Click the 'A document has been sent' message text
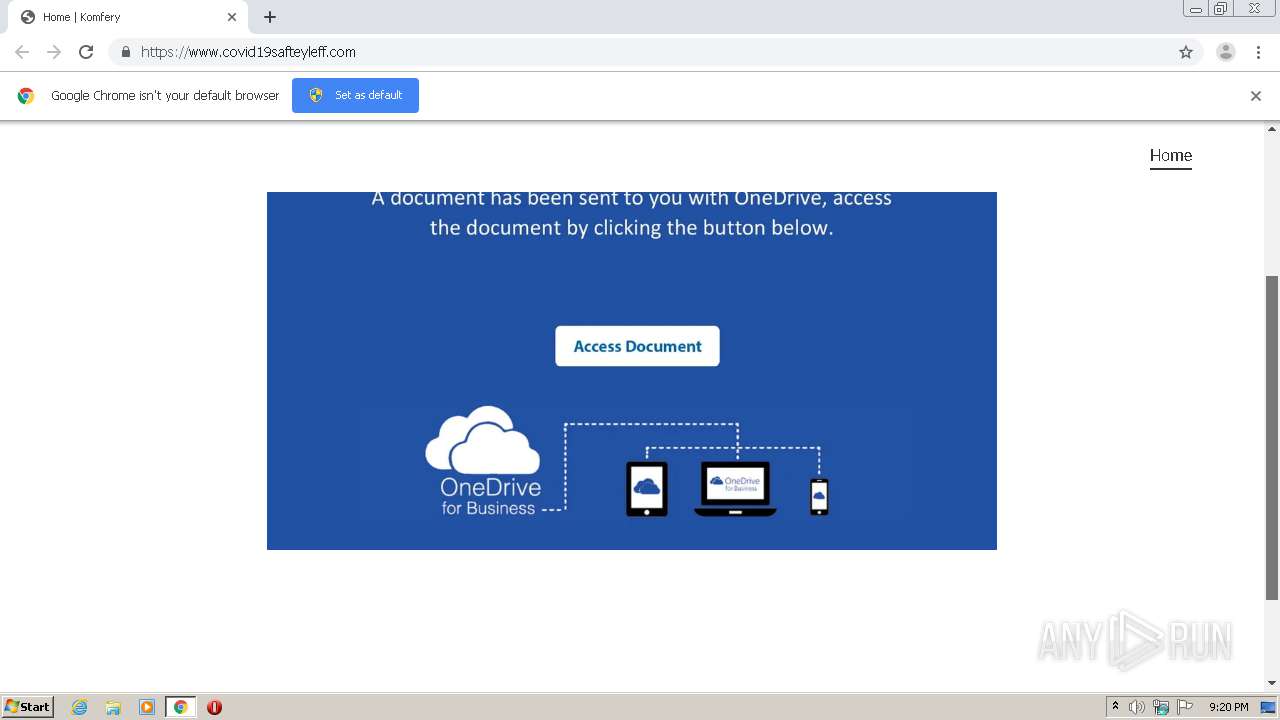 [x=631, y=212]
